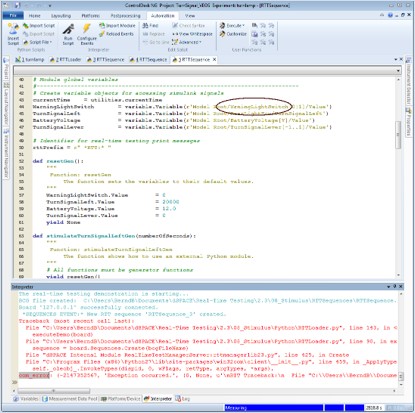Image resolution: width=415 pixels, height=413 pixels.
Task: Click the Import Module icon
Action: 117,26
